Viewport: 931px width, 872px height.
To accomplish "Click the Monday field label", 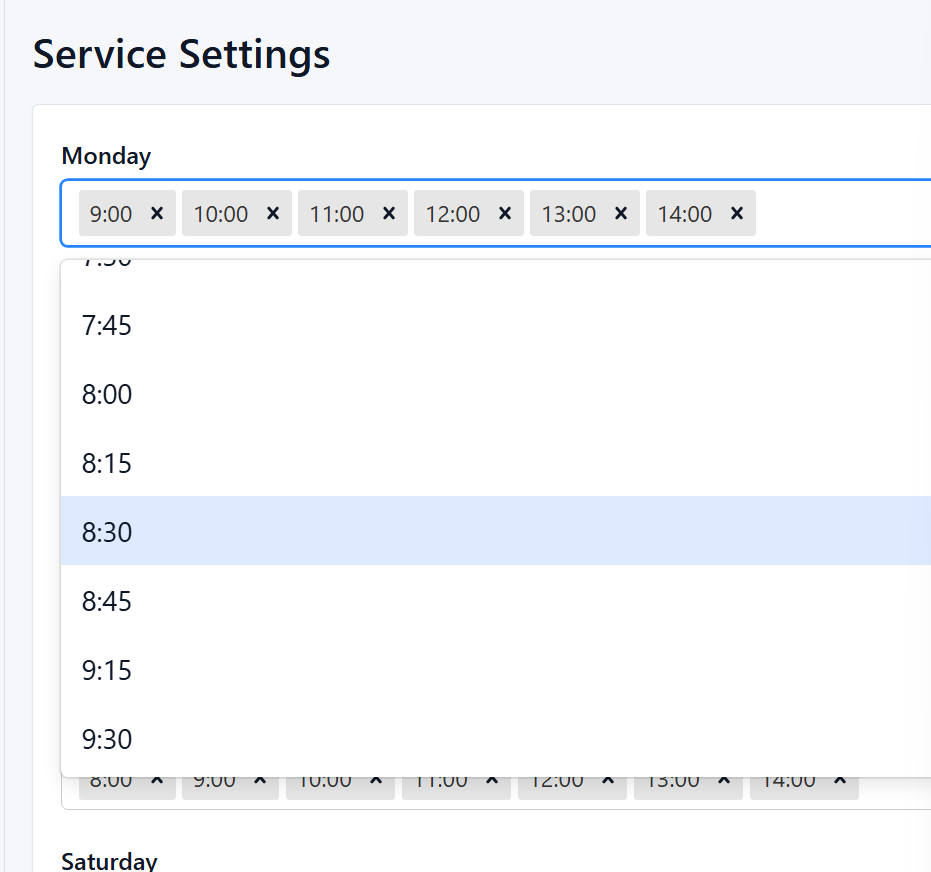I will [x=106, y=156].
